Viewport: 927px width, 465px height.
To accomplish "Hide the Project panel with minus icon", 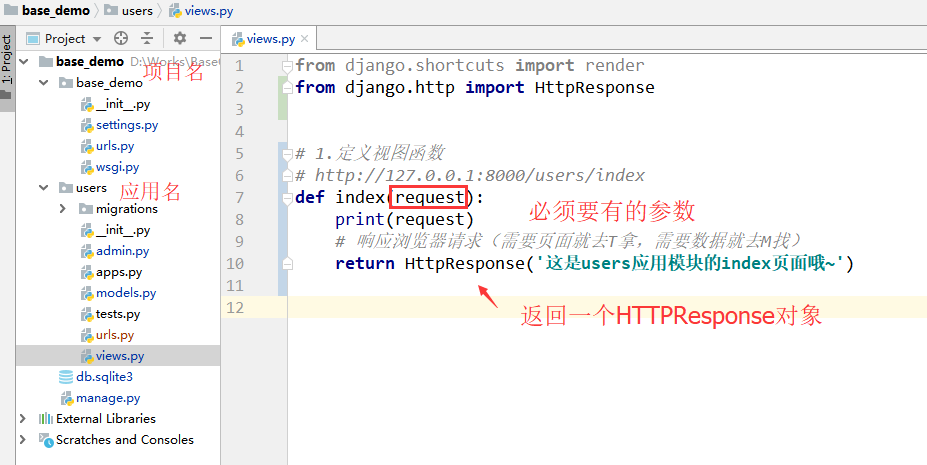I will click(206, 38).
